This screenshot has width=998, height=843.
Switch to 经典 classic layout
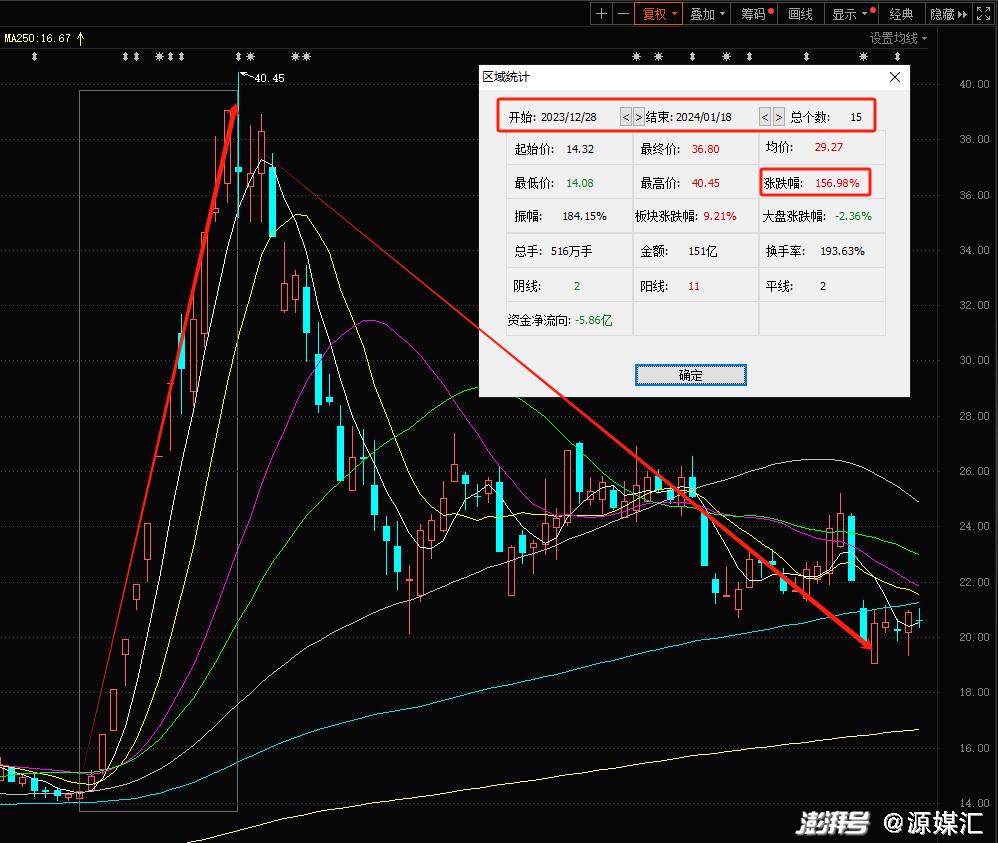[x=901, y=14]
